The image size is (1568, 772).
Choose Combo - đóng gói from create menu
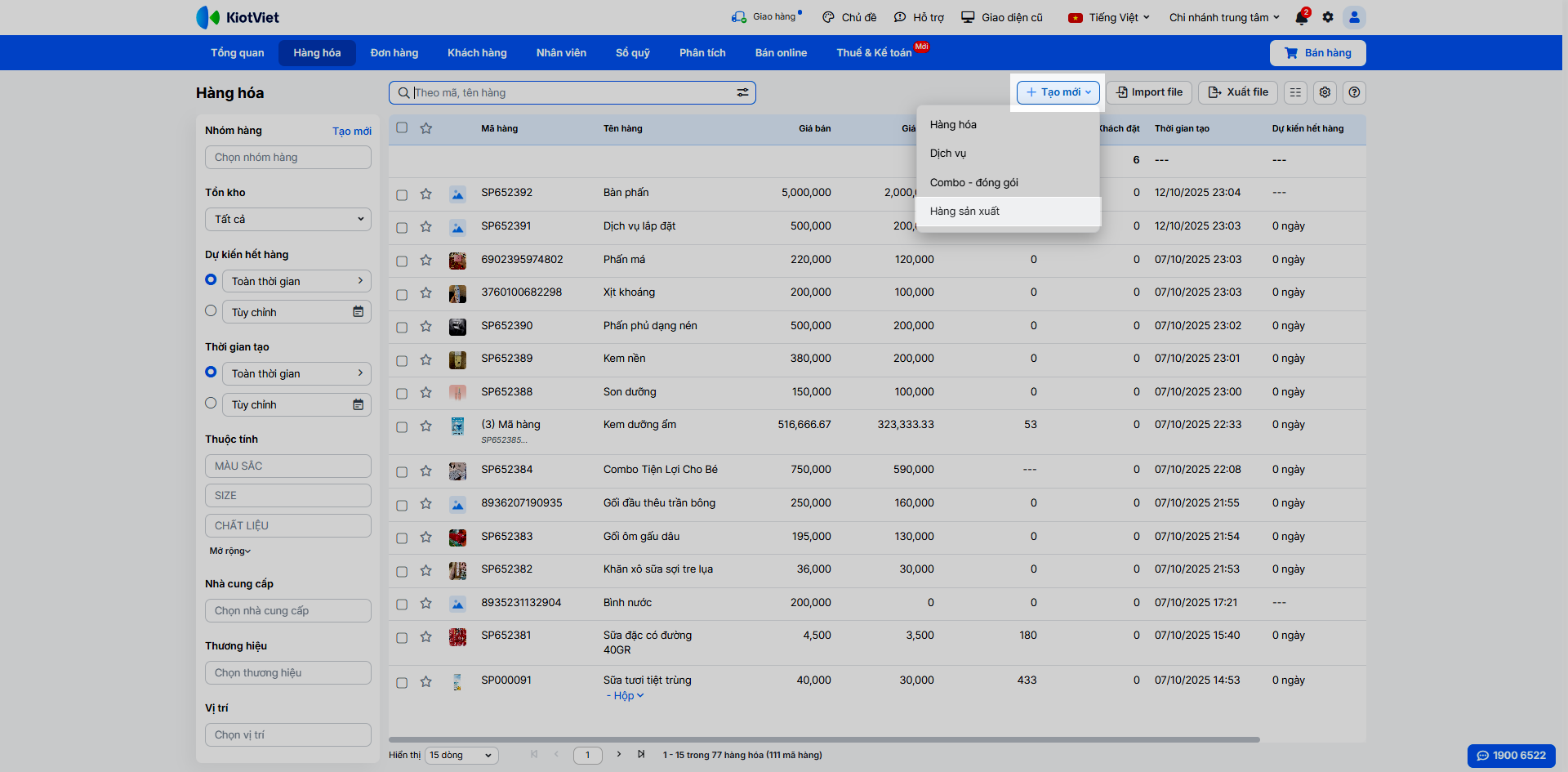click(x=1009, y=182)
